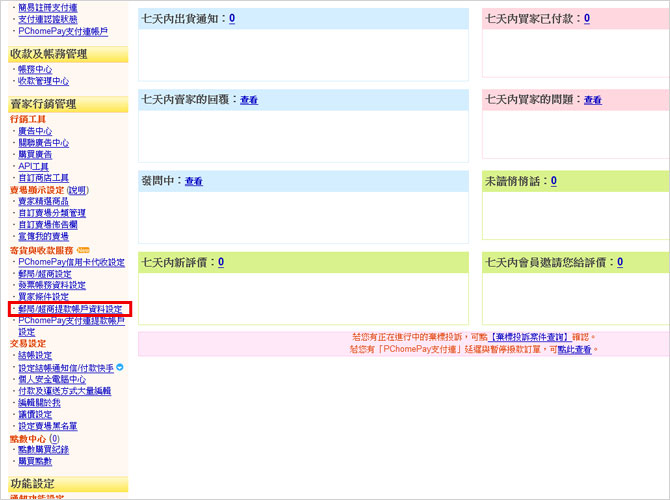This screenshot has height=500, width=670.
Task: Go to 帳務中心
Action: point(35,69)
